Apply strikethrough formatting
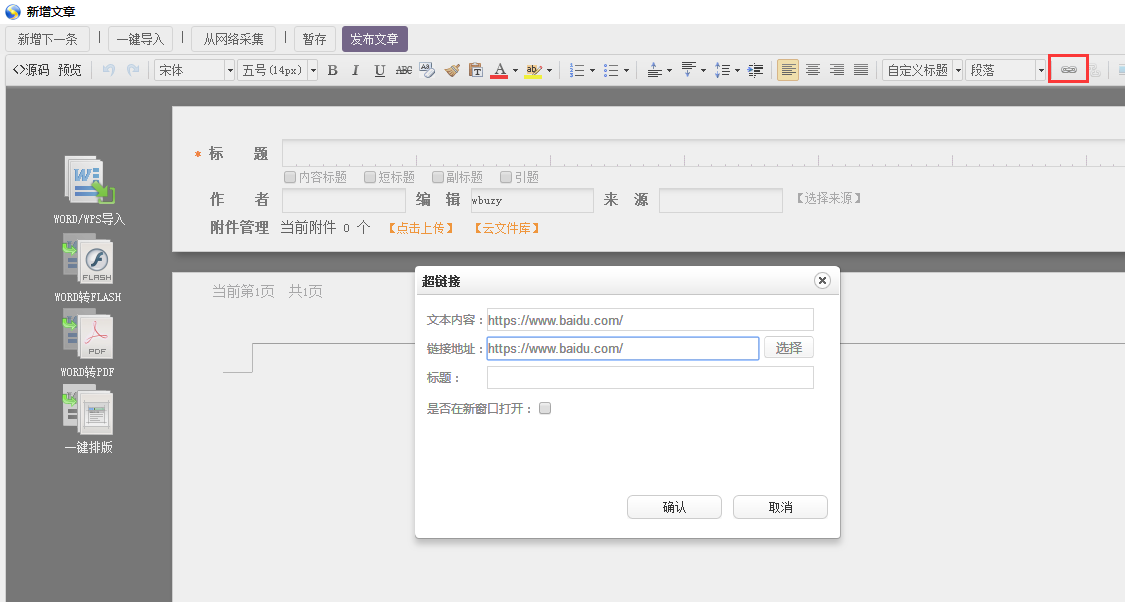1125x602 pixels. 403,70
